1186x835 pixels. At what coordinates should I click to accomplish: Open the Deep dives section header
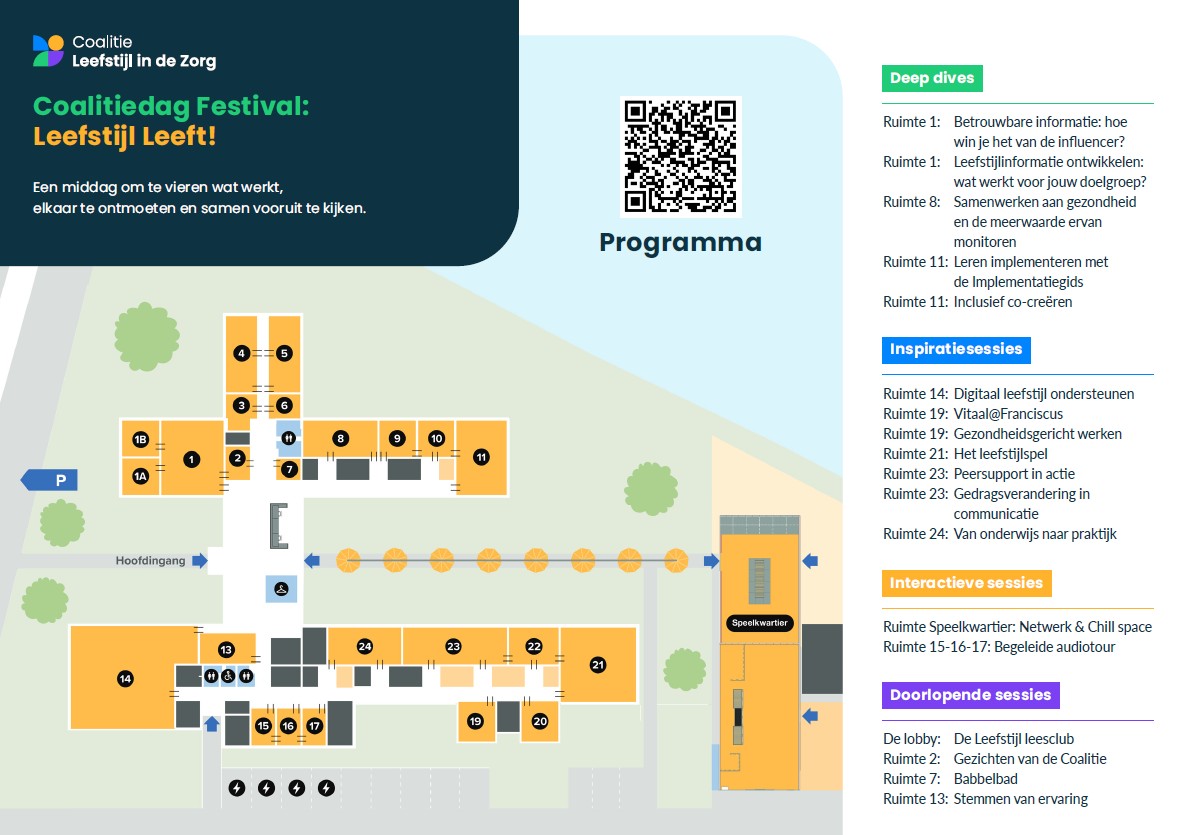point(932,78)
